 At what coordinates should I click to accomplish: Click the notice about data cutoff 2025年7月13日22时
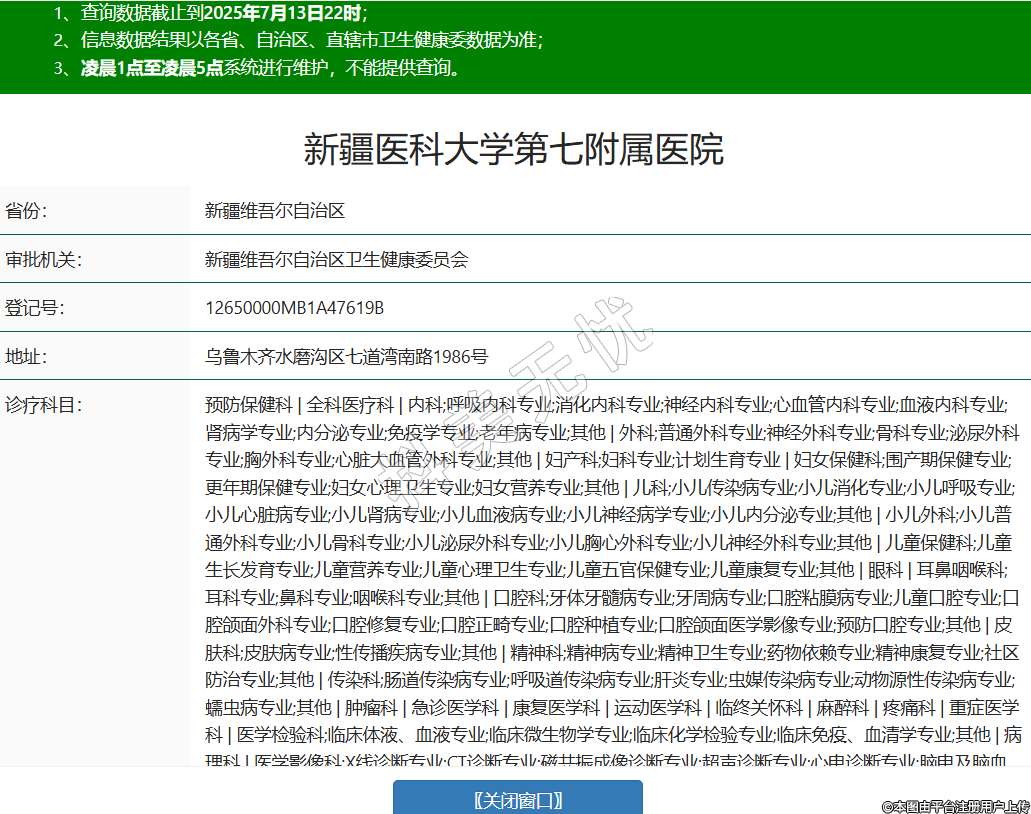coord(210,13)
